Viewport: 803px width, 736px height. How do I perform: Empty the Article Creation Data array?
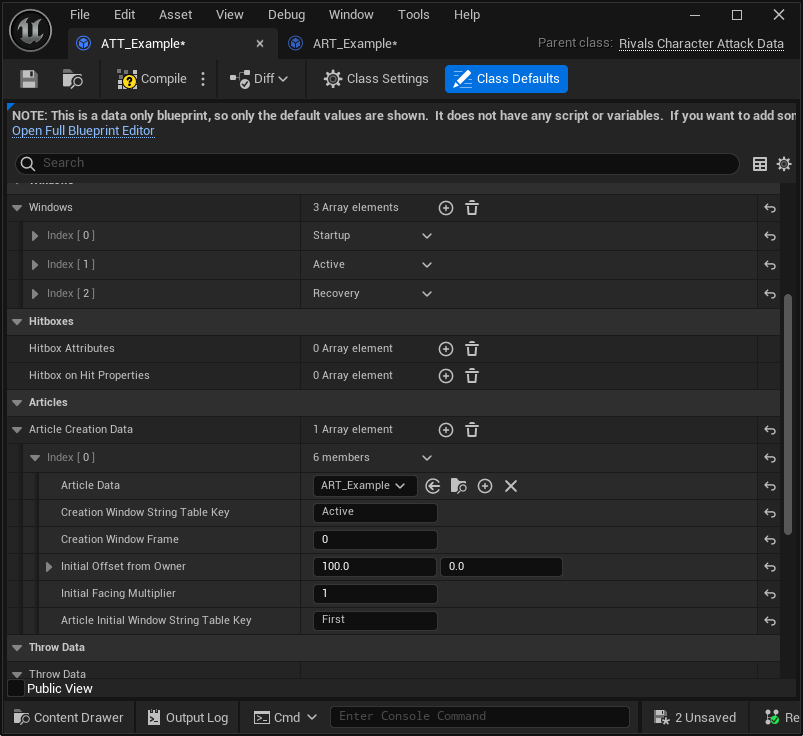click(x=472, y=430)
